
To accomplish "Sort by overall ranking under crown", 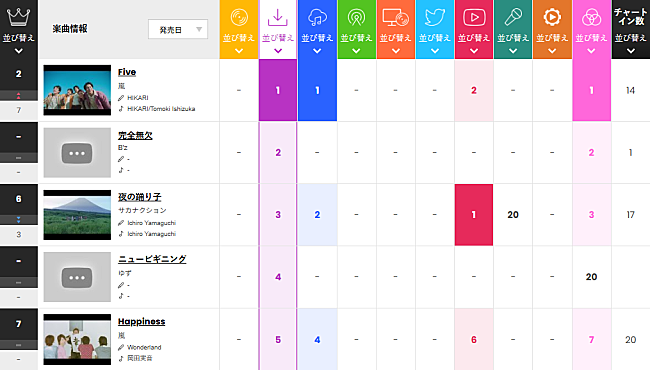I will click(x=19, y=44).
